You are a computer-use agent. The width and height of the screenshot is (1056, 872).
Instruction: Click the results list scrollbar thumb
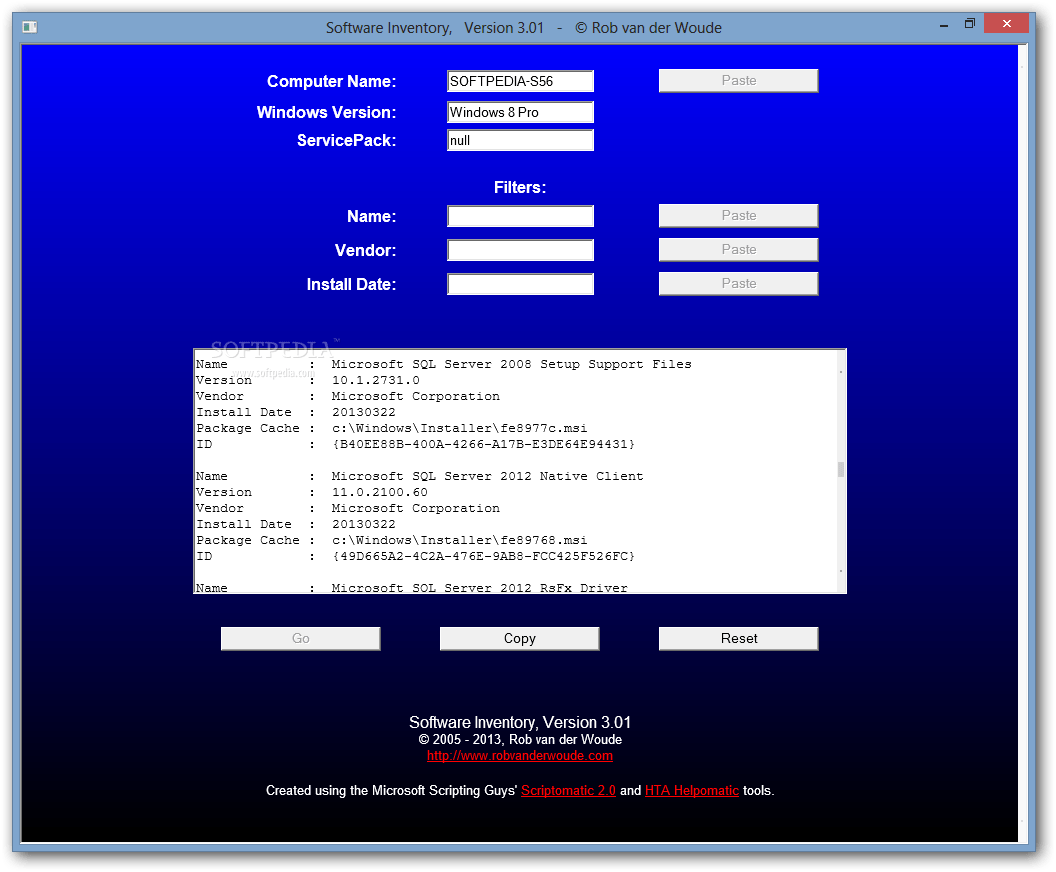pos(840,469)
